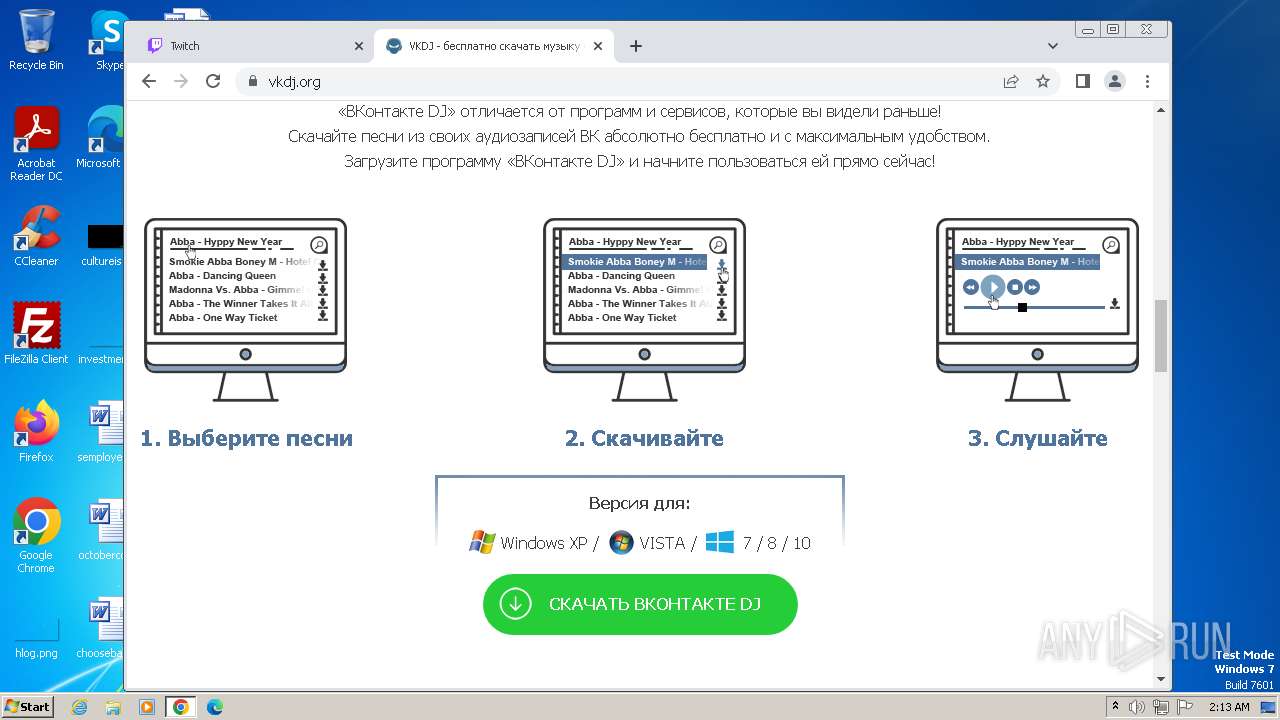Image resolution: width=1280 pixels, height=720 pixels.
Task: Open the hlog.png desktop file
Action: [36, 628]
